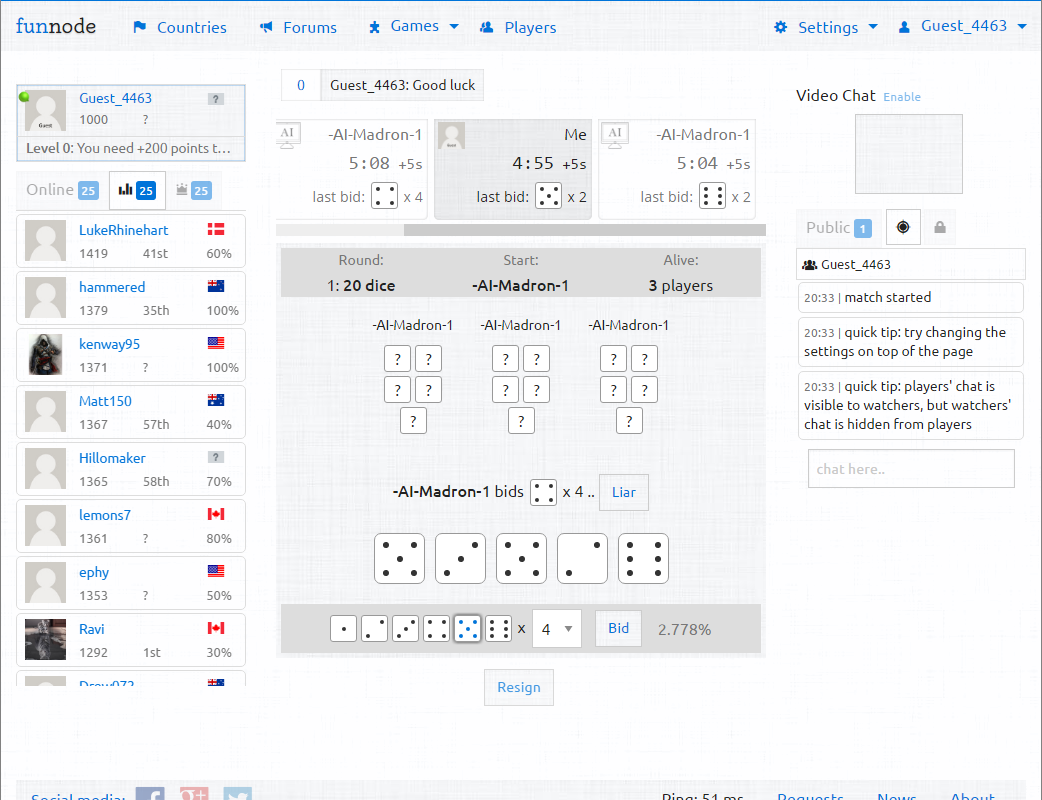Viewport: 1042px width, 800px height.
Task: Switch to the crown leaderboard tab
Action: tap(193, 190)
